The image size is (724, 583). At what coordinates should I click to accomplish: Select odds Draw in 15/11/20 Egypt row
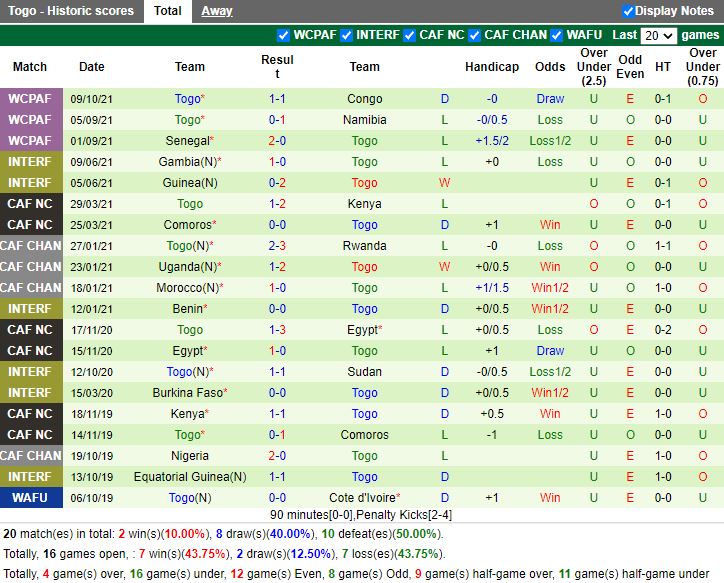point(550,351)
